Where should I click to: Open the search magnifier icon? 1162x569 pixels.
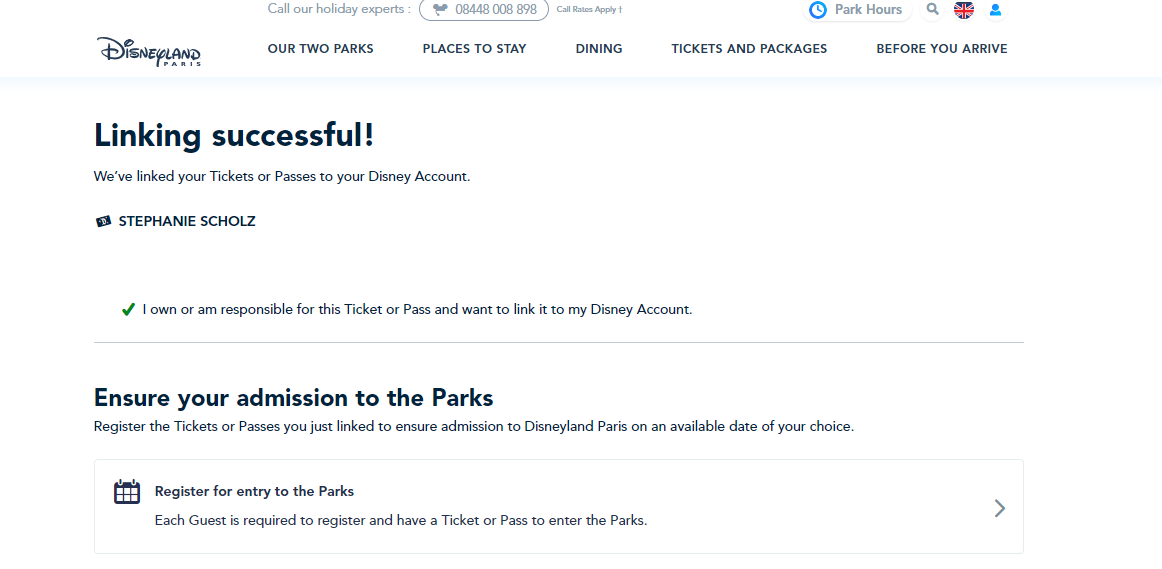(x=932, y=10)
